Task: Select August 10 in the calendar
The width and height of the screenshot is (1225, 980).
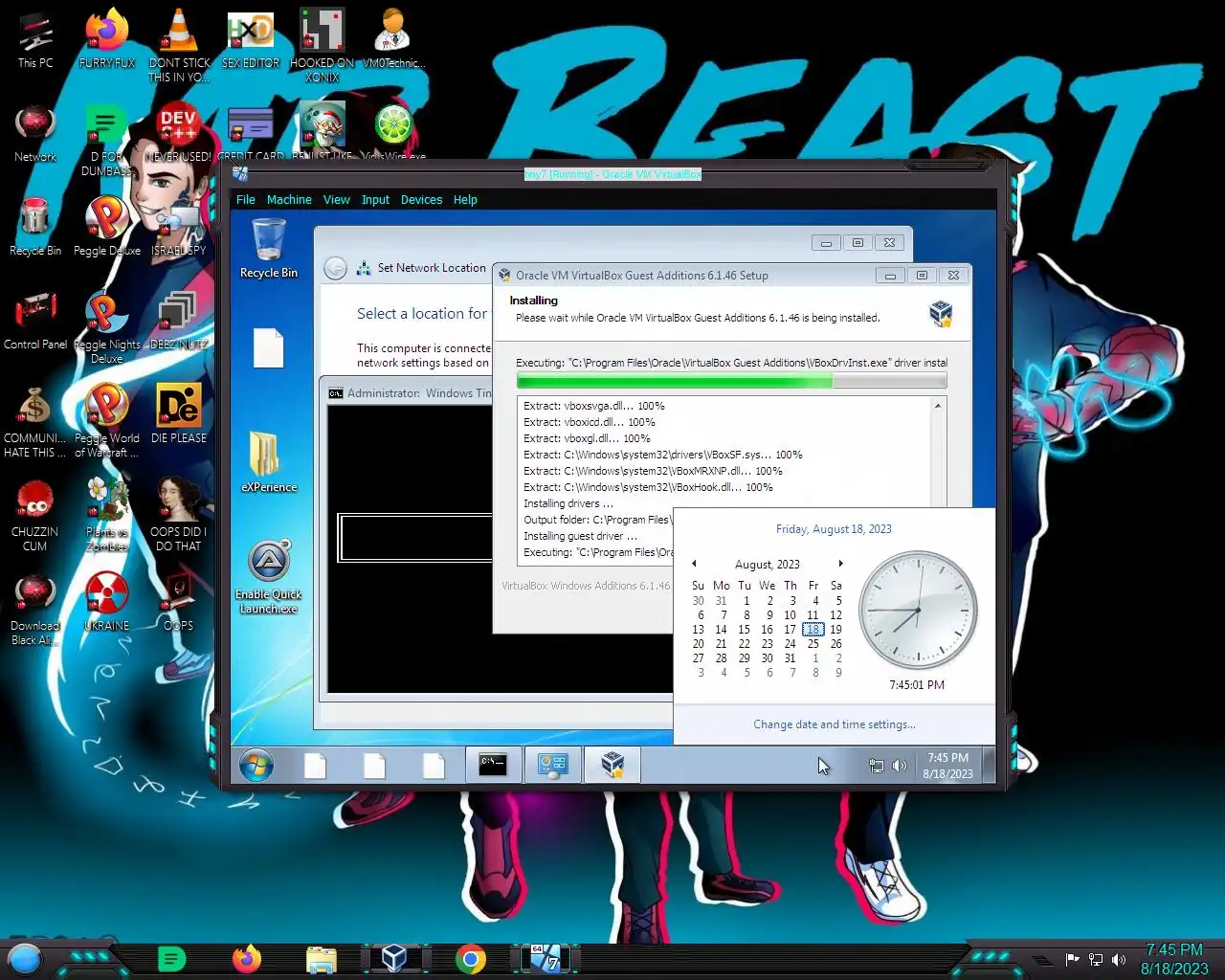Action: [x=790, y=615]
